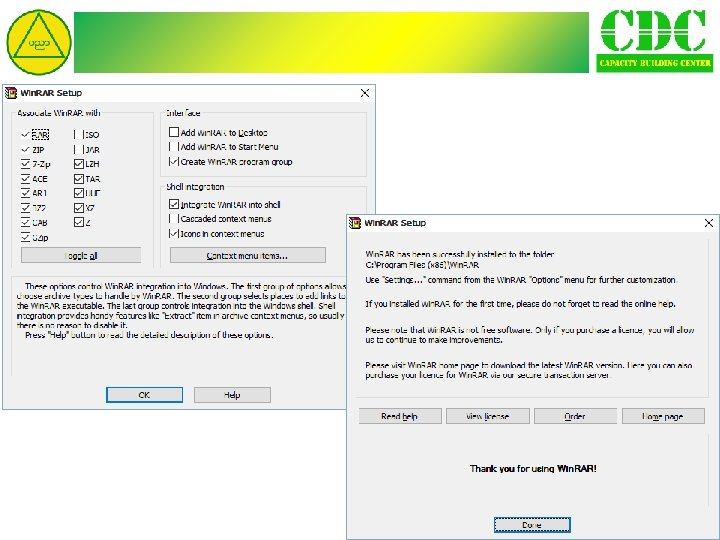The width and height of the screenshot is (720, 540).
Task: Uncheck Create WinRAR program group
Action: [174, 162]
